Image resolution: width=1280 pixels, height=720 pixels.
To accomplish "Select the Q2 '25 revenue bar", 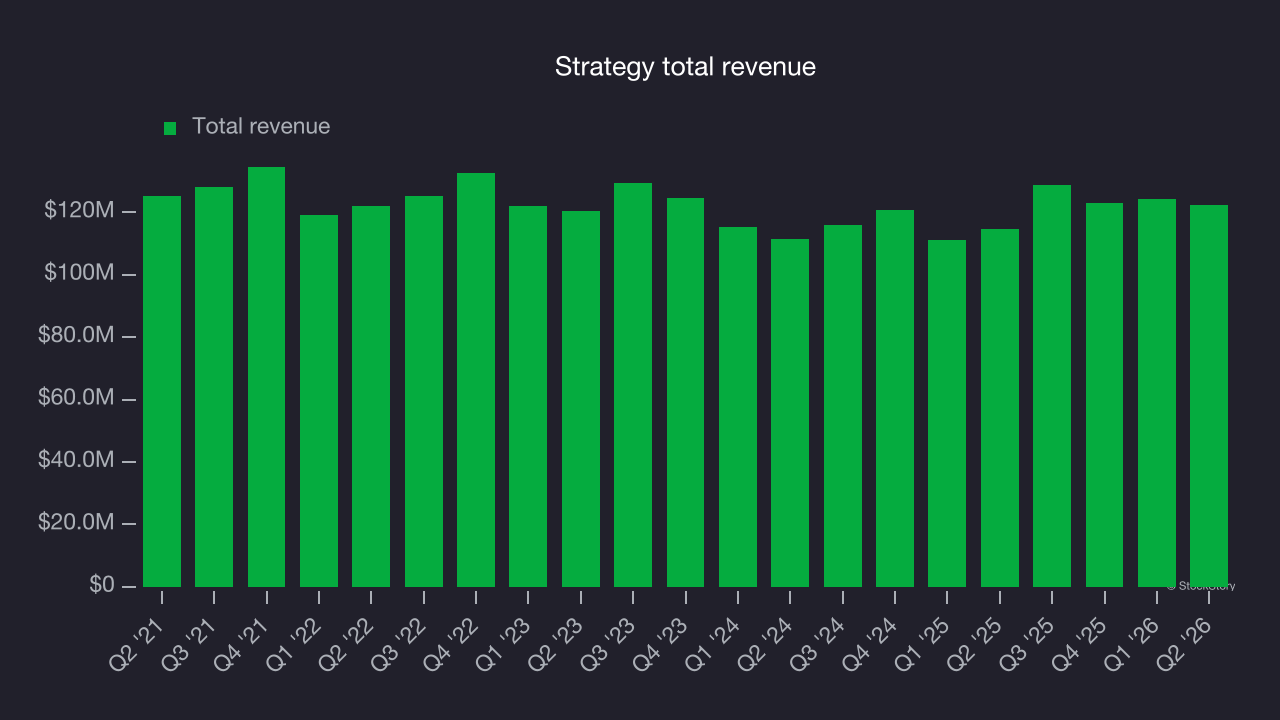I will click(x=1000, y=408).
